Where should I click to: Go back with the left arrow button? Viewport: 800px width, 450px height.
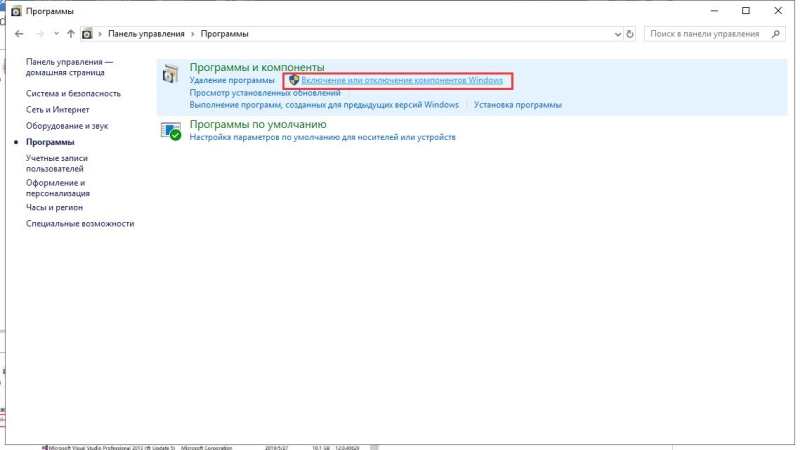19,34
